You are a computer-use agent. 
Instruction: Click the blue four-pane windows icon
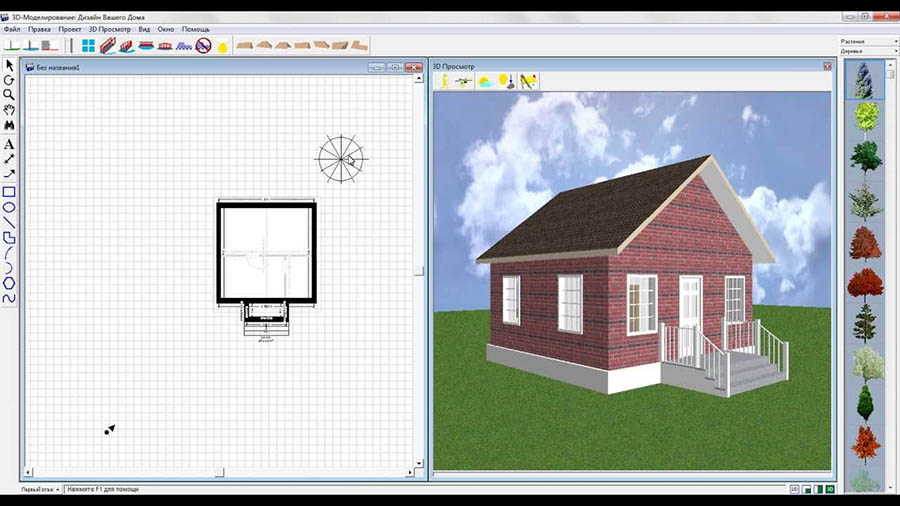pyautogui.click(x=88, y=46)
